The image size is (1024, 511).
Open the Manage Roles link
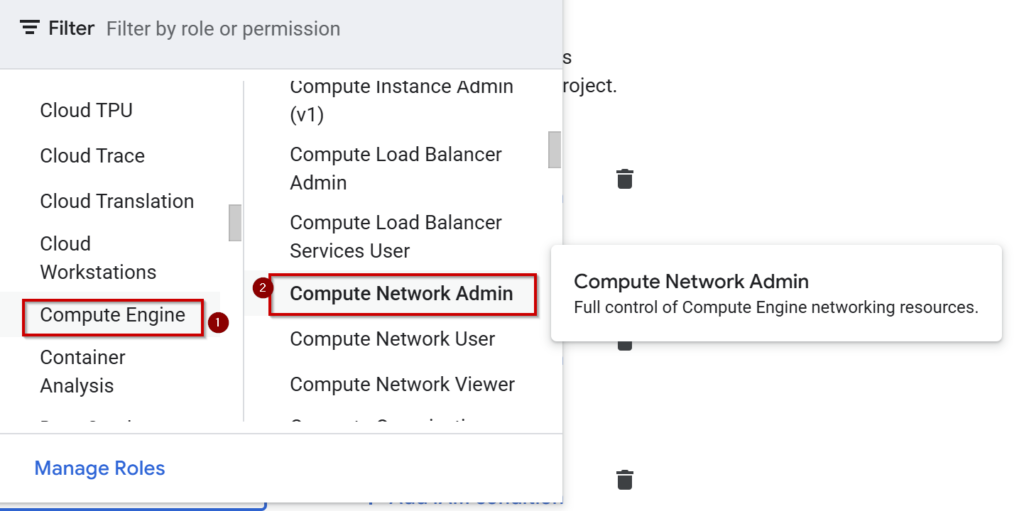100,469
